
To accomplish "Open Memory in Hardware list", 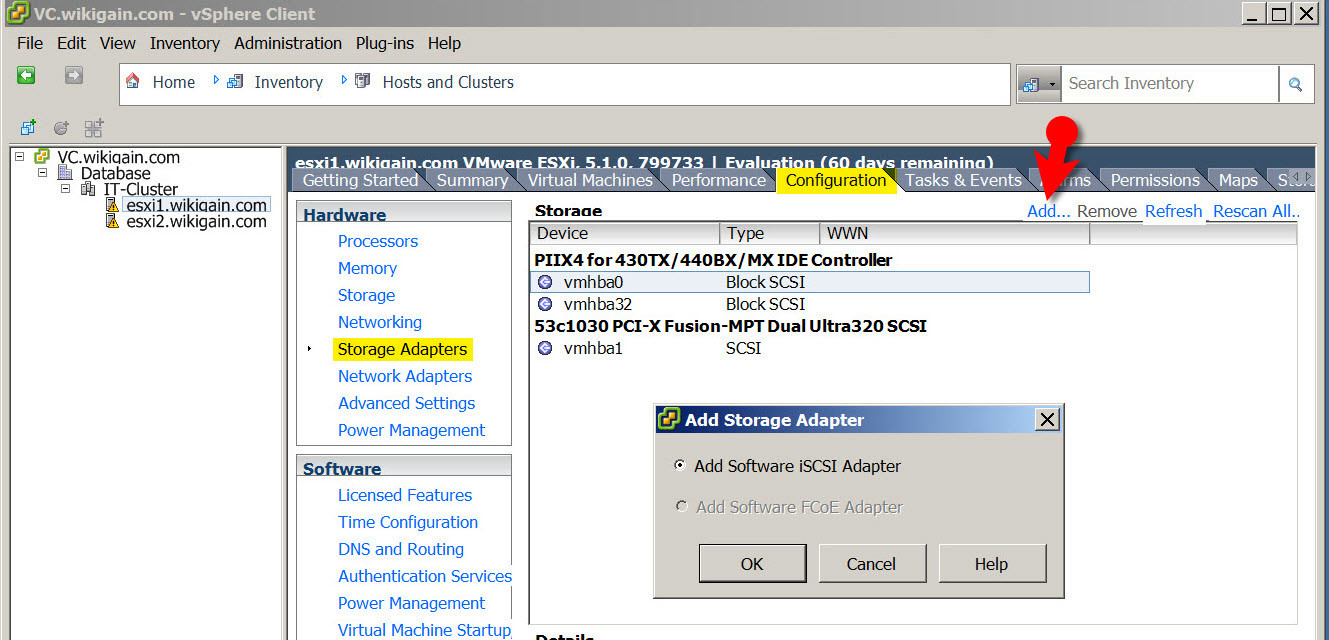I will click(x=367, y=268).
